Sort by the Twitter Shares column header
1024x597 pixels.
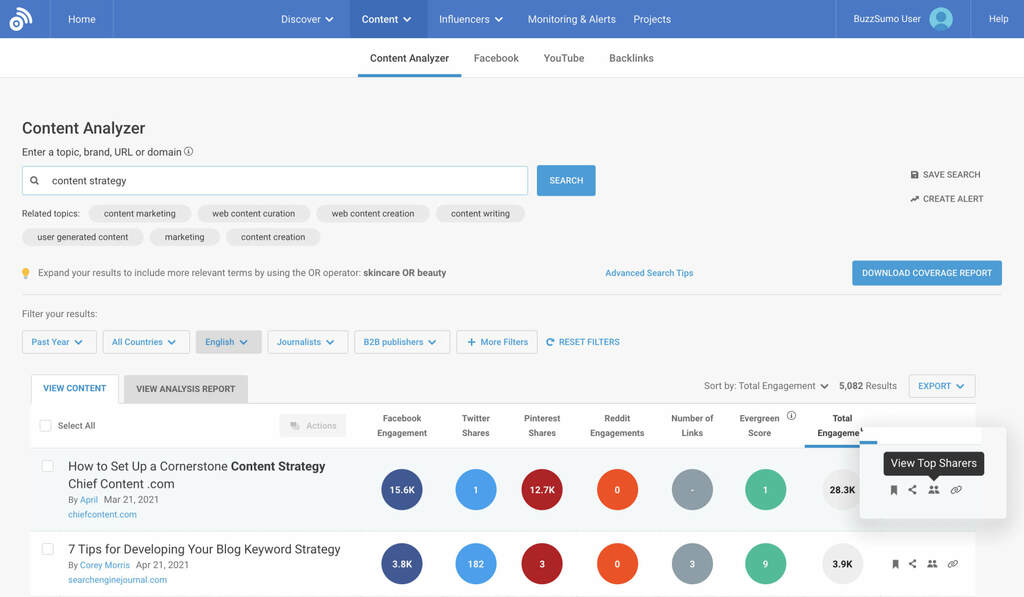[475, 425]
